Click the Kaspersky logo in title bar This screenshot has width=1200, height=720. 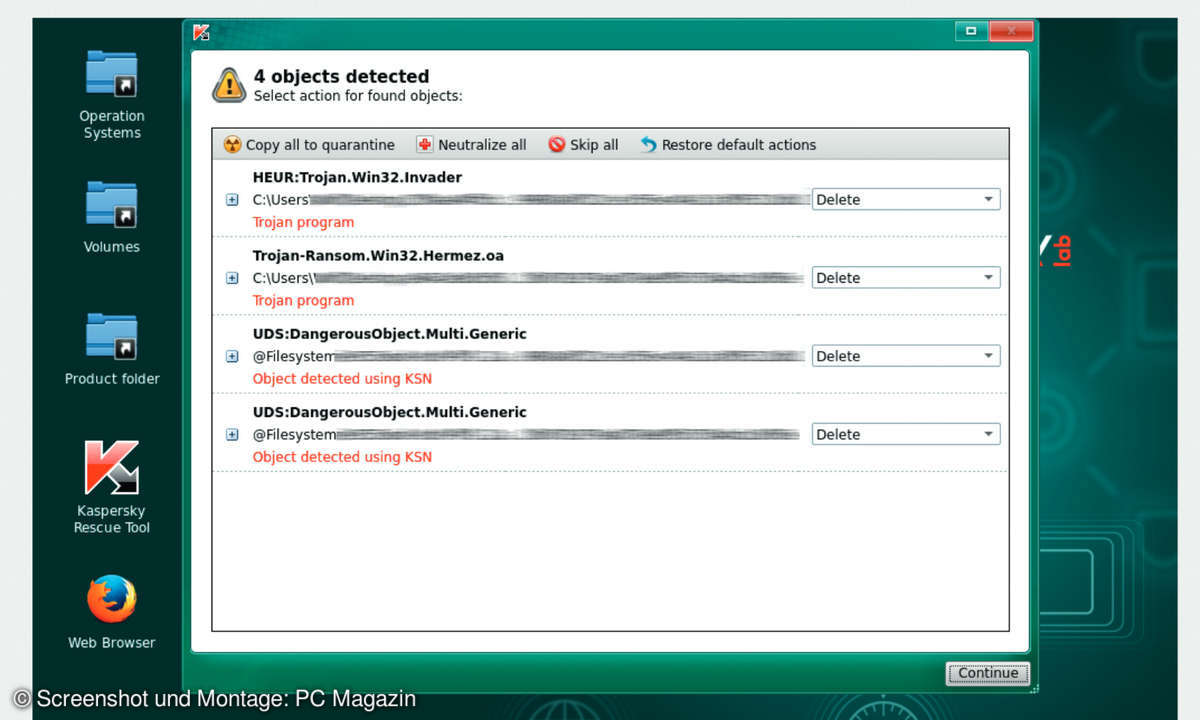point(201,32)
